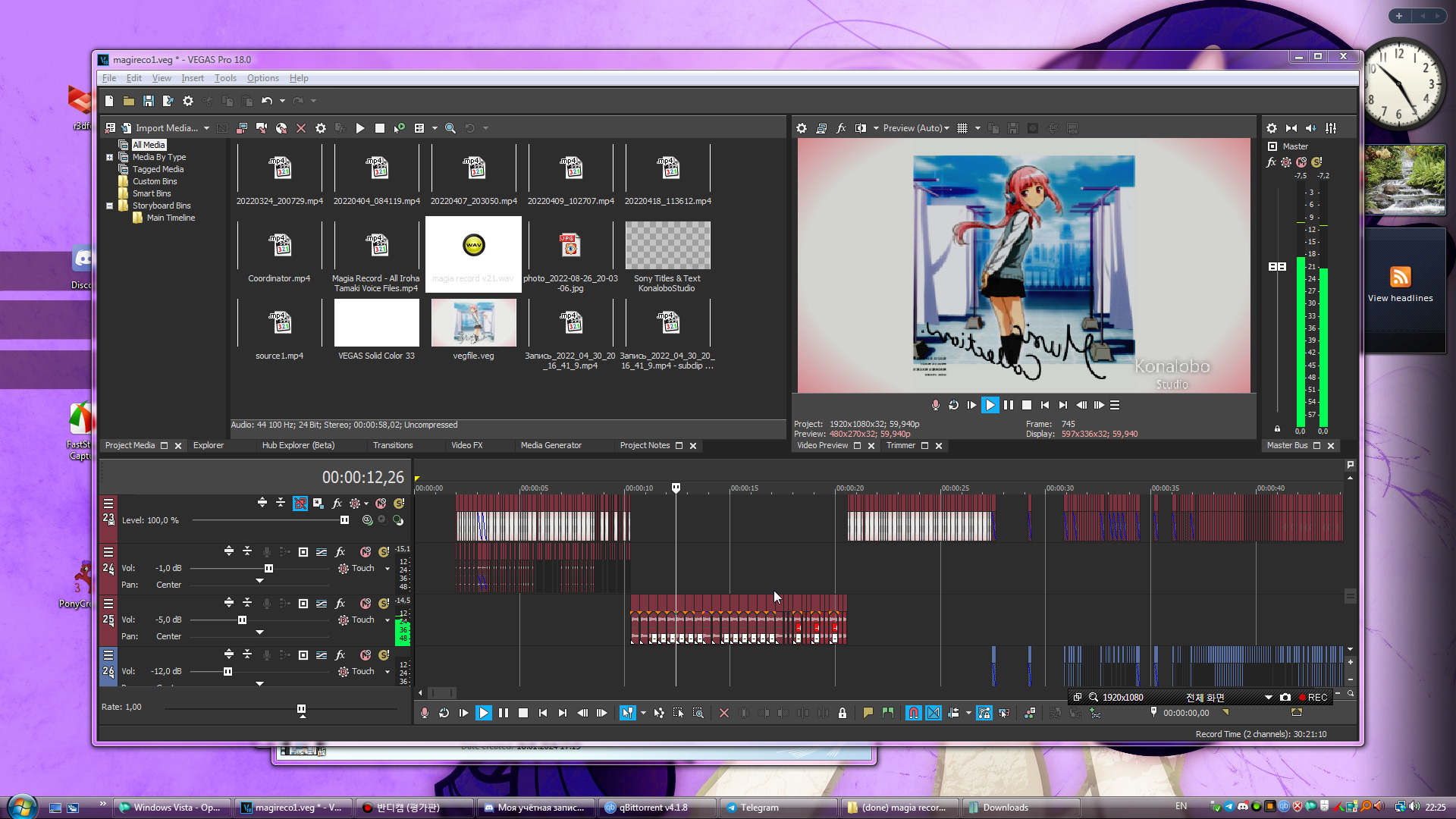Select the vegfile.veg media thumbnail
This screenshot has width=1456, height=819.
[x=473, y=322]
